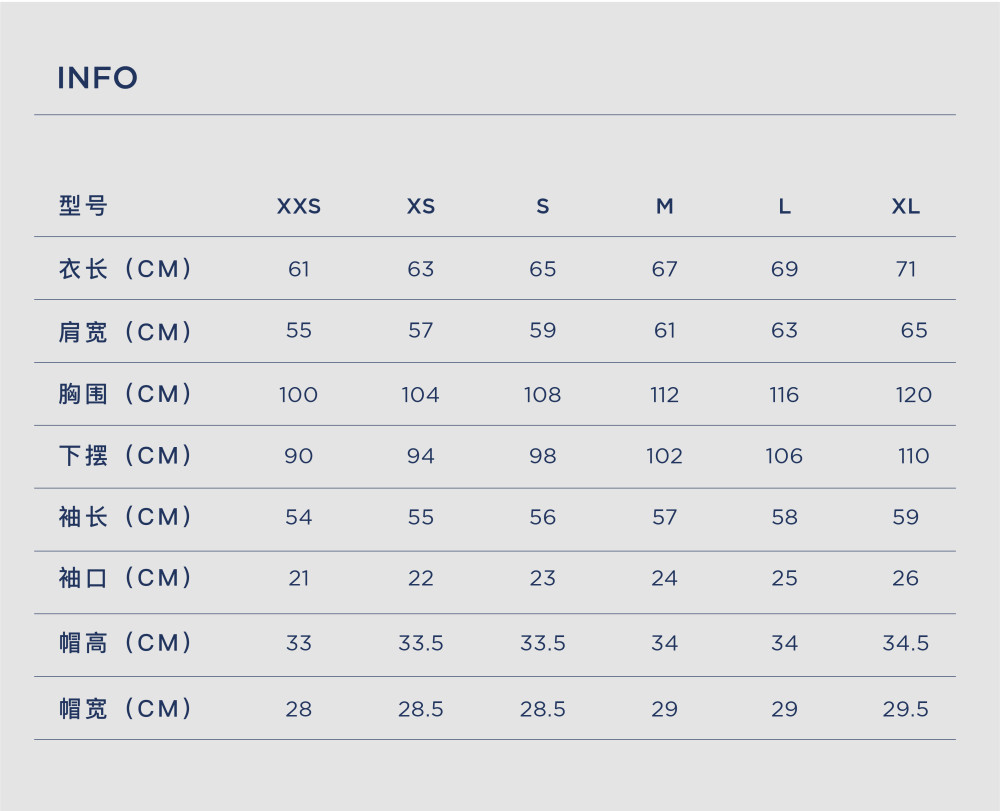Select the XS size column header
1000x811 pixels.
421,207
